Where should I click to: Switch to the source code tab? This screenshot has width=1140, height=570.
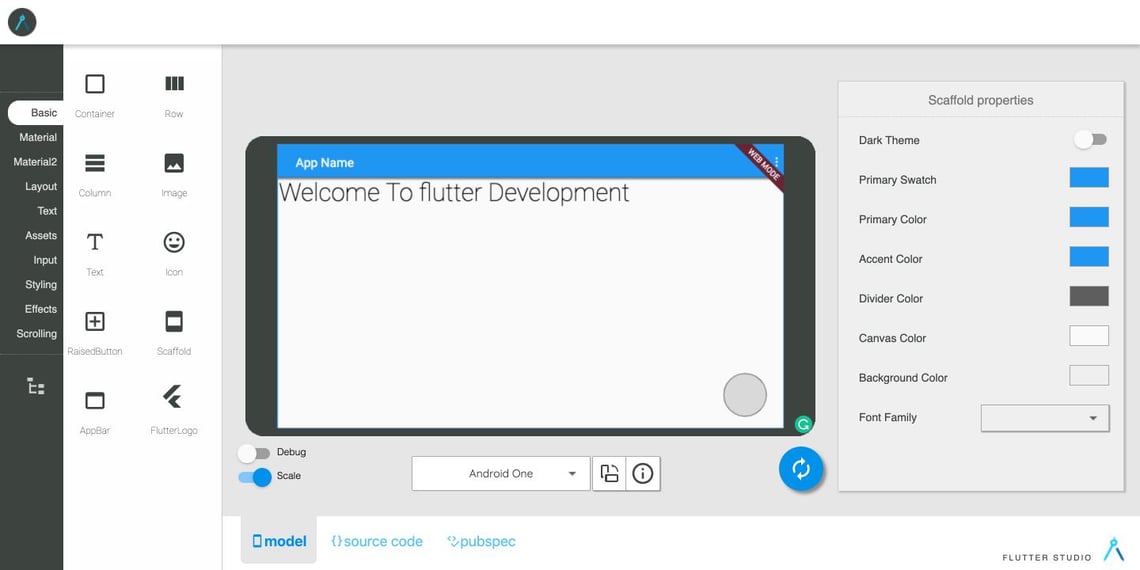pyautogui.click(x=377, y=541)
